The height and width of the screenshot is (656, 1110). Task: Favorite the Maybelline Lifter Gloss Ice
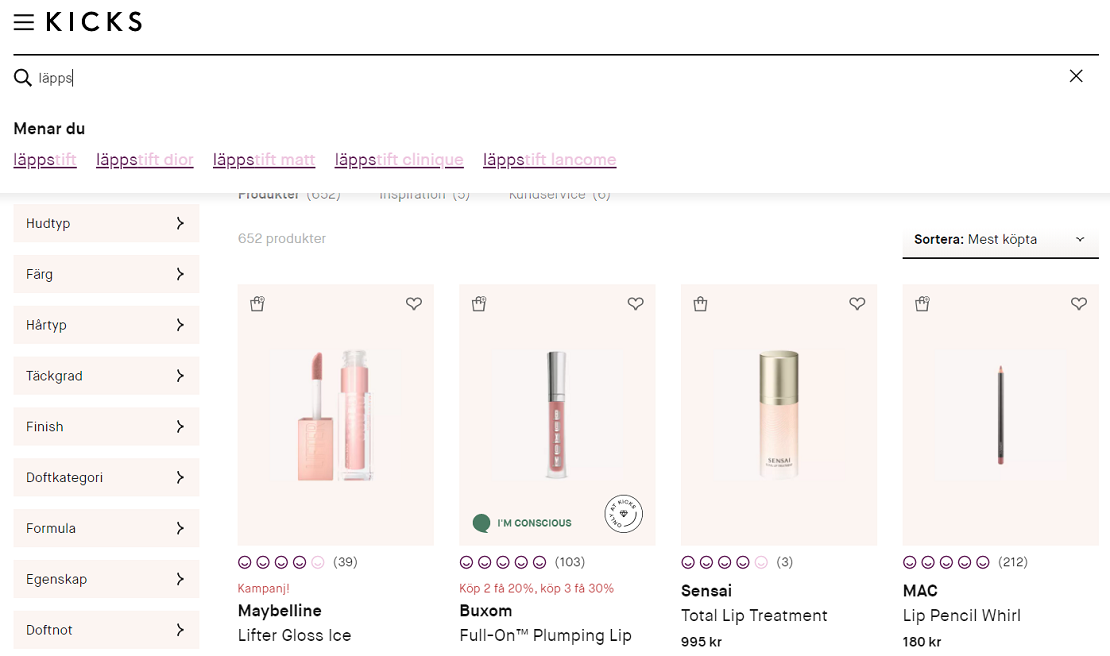(414, 304)
